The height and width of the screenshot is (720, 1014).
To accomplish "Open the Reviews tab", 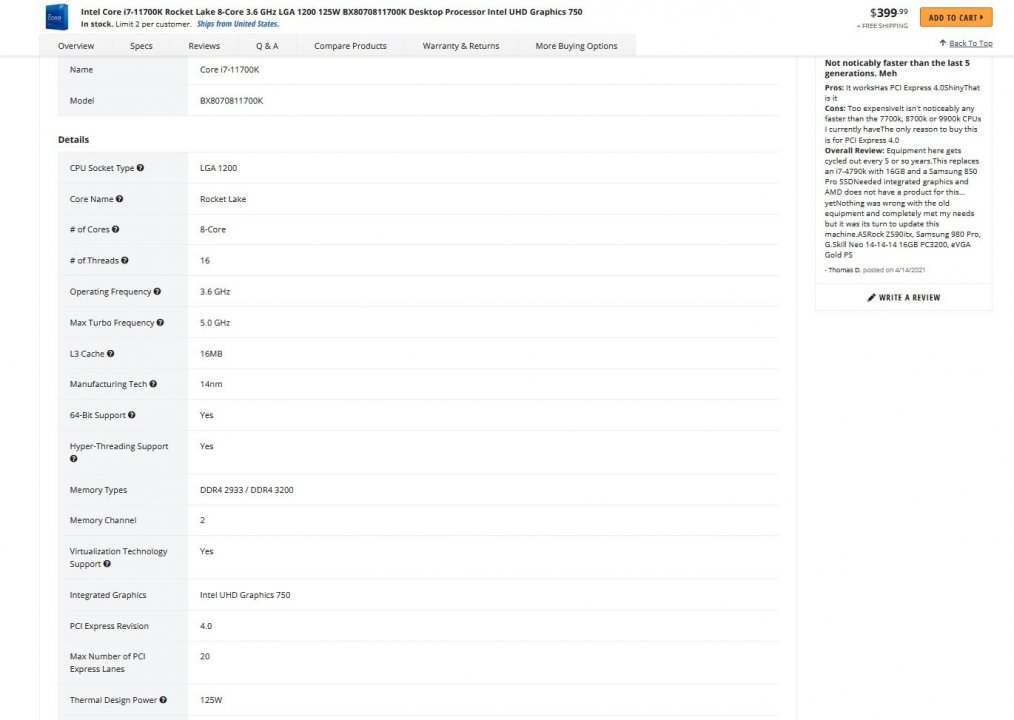I will (203, 45).
